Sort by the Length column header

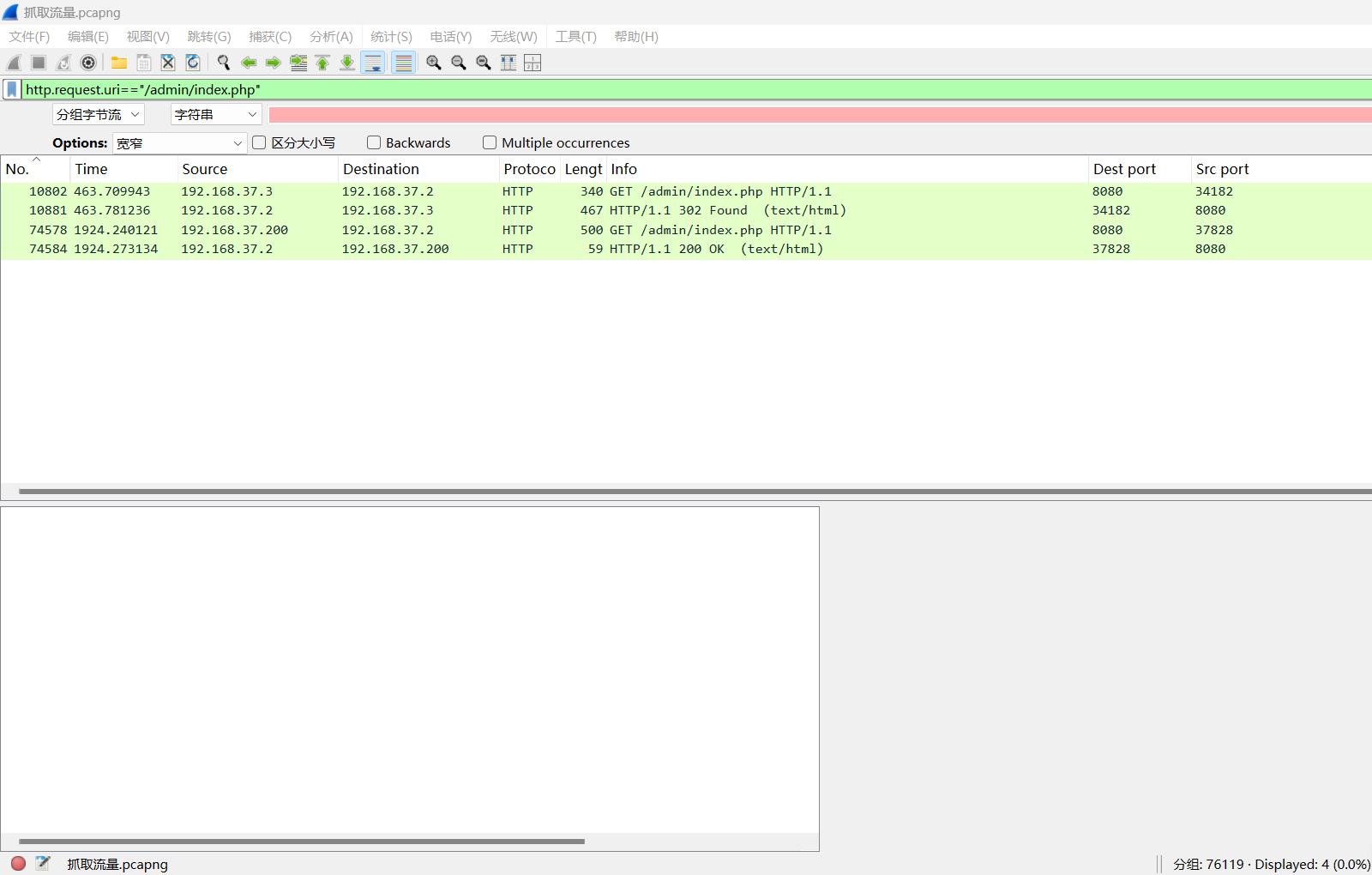[583, 169]
